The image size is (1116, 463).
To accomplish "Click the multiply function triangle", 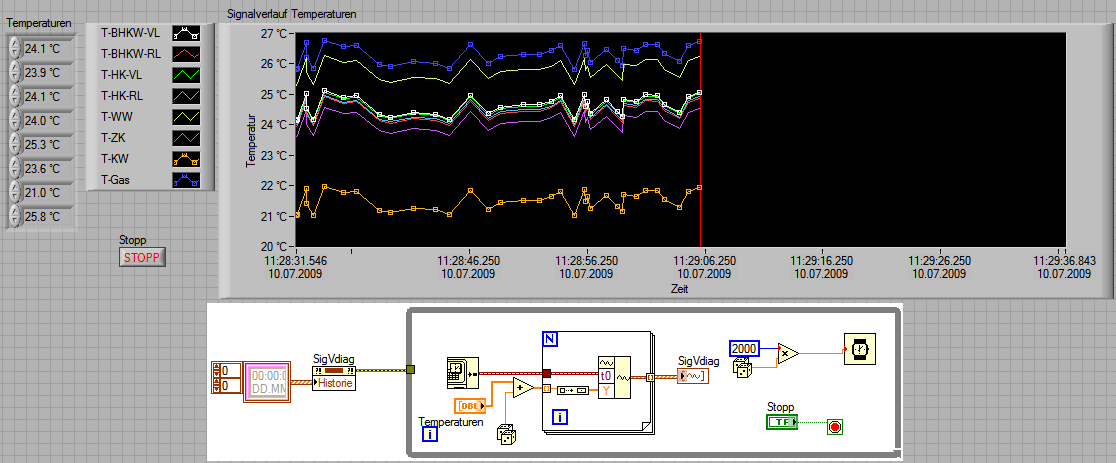I will (x=786, y=353).
